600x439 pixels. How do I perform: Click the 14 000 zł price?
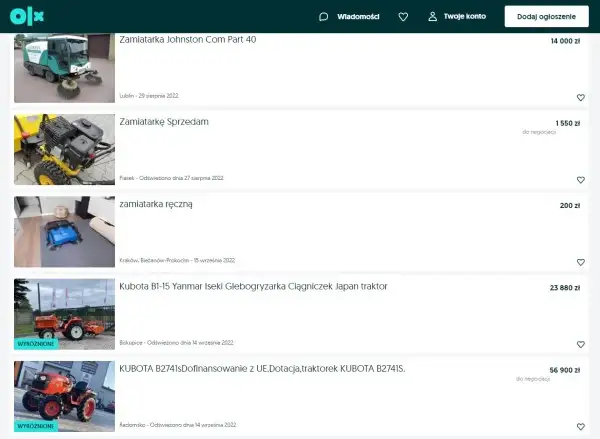pyautogui.click(x=565, y=41)
